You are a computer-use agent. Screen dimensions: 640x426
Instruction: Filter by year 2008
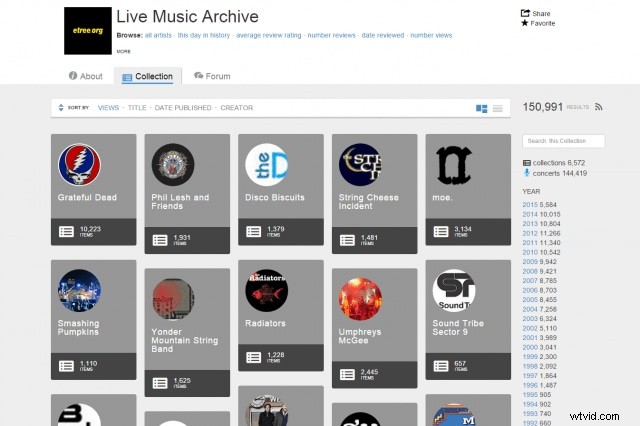tap(530, 271)
